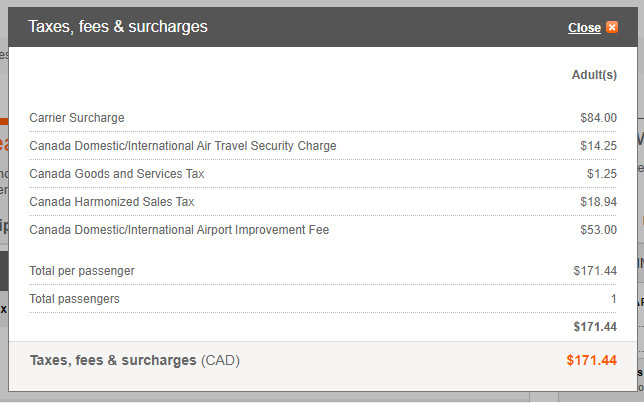Click the $1.25 goods and services amount
The width and height of the screenshot is (644, 403).
pos(602,174)
